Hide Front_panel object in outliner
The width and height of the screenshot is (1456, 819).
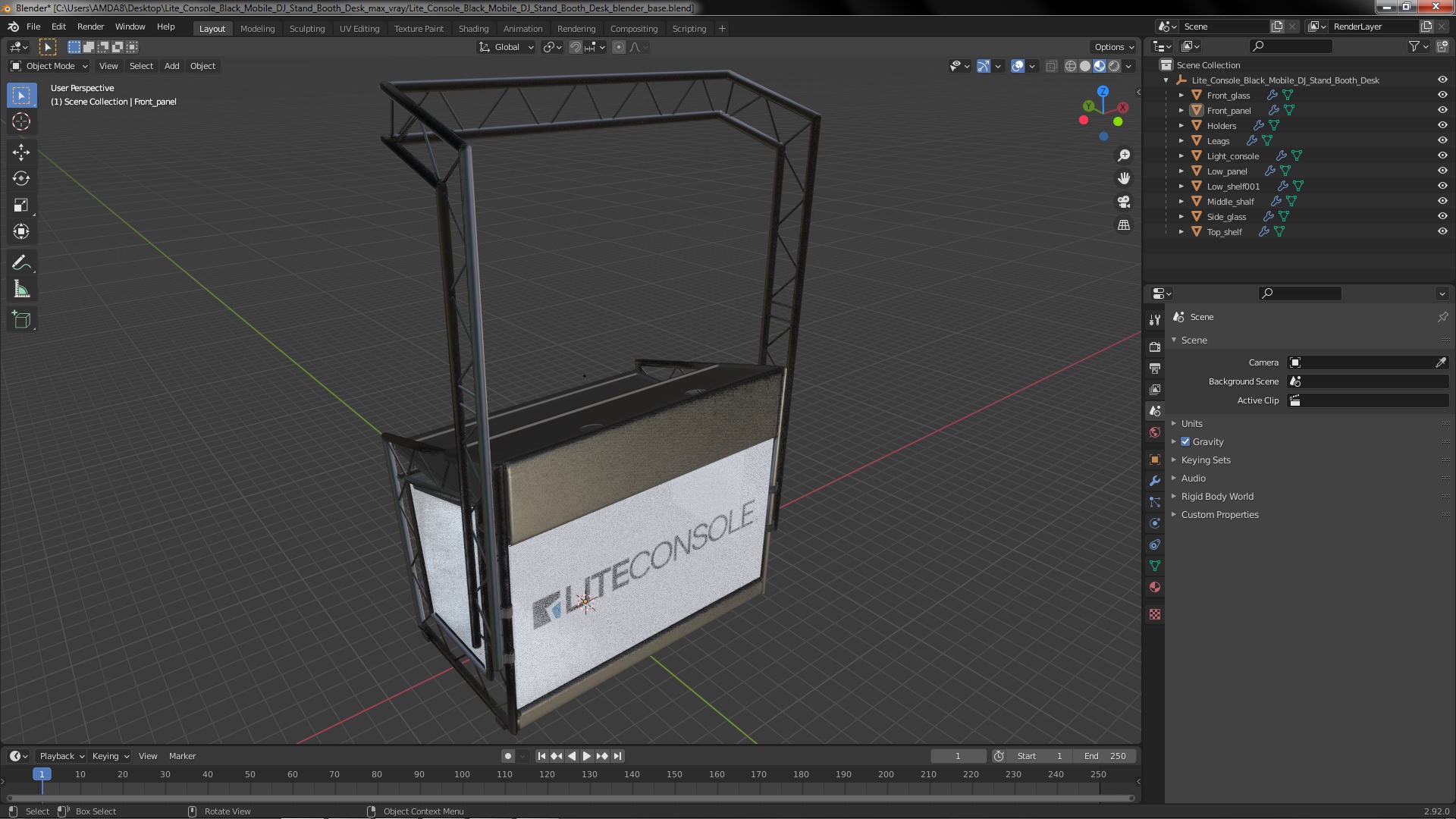[1442, 110]
